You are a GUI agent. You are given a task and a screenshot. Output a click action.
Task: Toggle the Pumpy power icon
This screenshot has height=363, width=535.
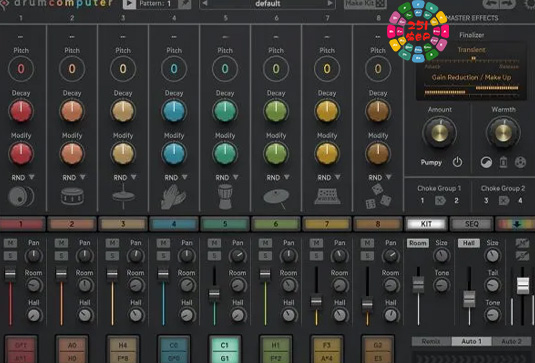coord(457,162)
